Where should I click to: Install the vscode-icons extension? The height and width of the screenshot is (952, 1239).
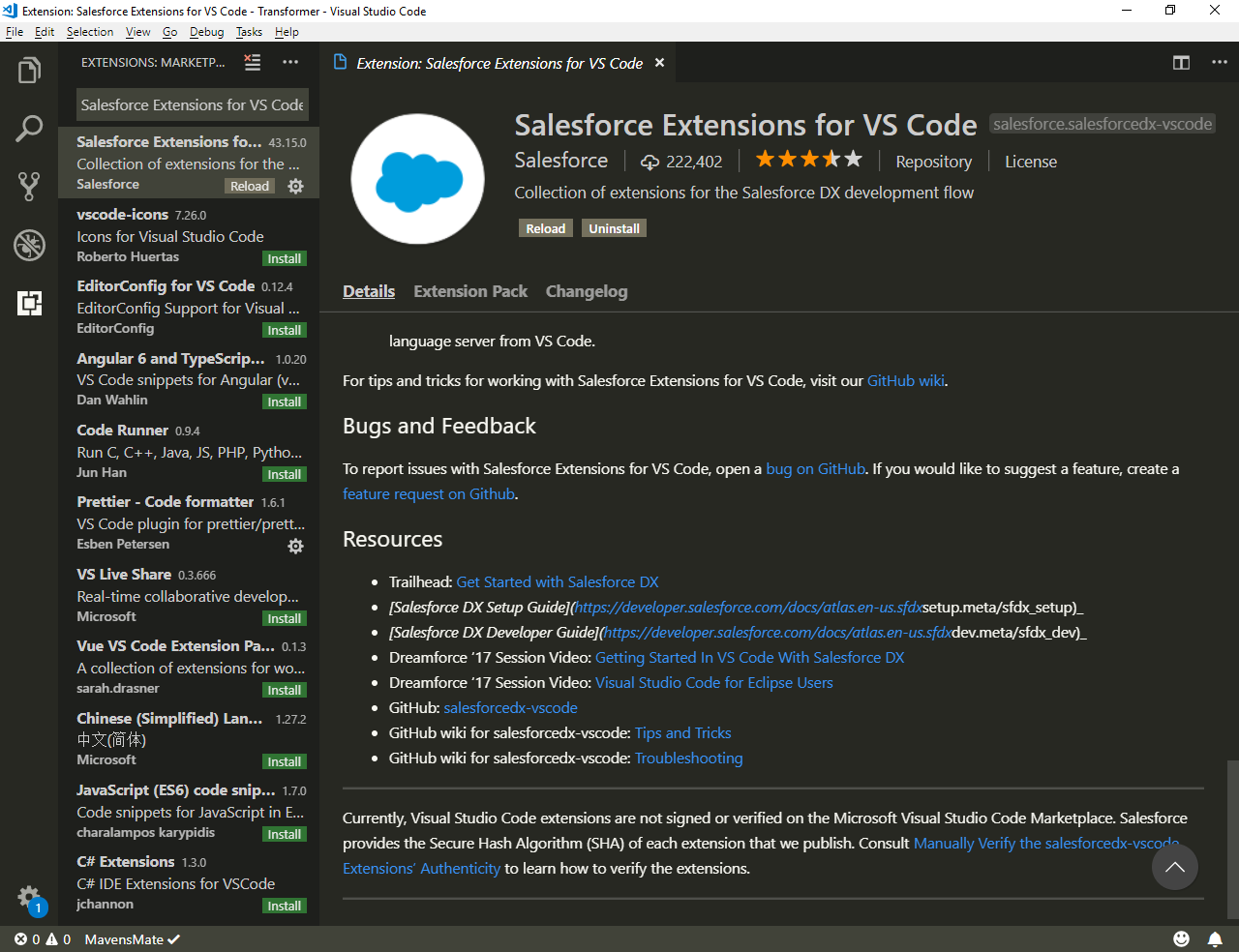point(285,258)
